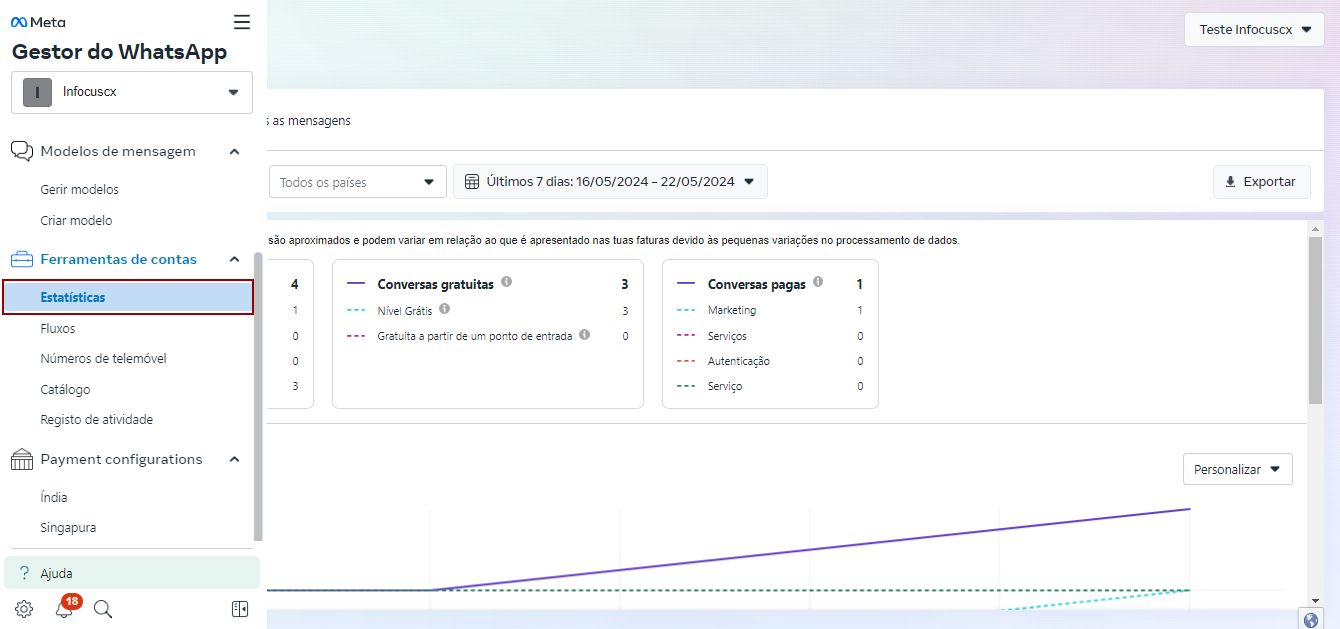The height and width of the screenshot is (629, 1340).
Task: Click the Exportar button
Action: 1261,182
